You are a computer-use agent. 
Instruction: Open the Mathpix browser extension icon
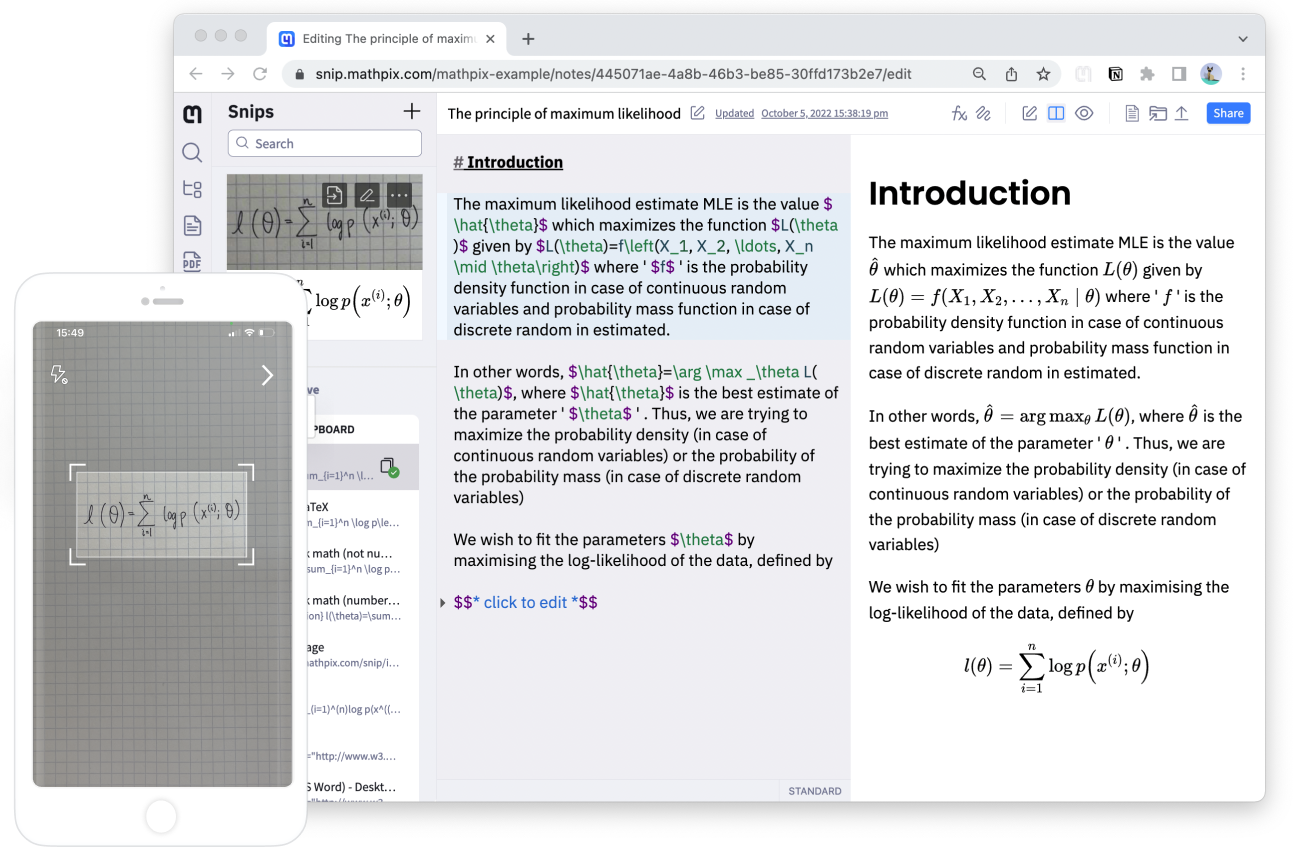pos(1083,74)
